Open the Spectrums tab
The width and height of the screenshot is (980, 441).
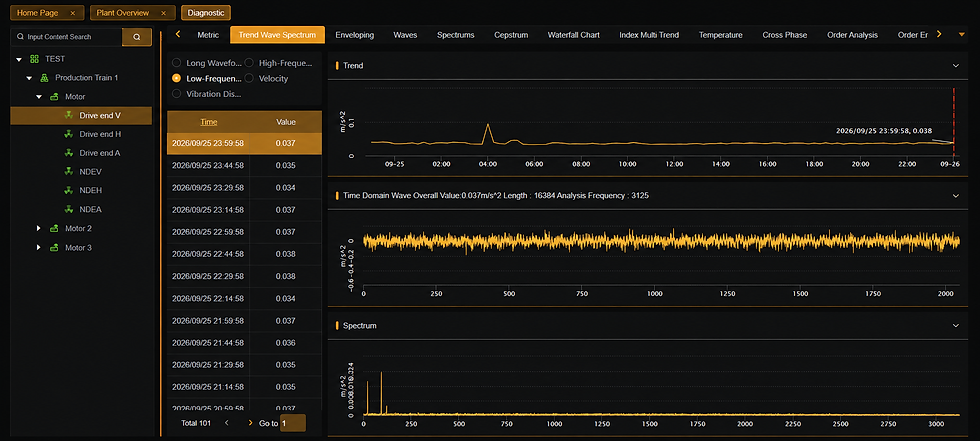[x=456, y=35]
